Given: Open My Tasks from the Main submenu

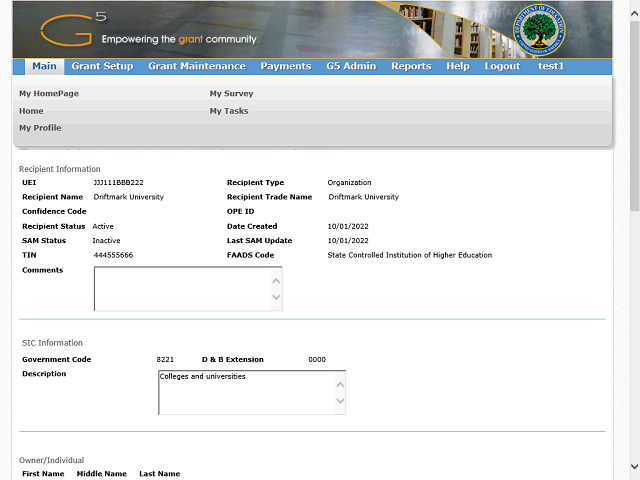Looking at the screenshot, I should [229, 111].
